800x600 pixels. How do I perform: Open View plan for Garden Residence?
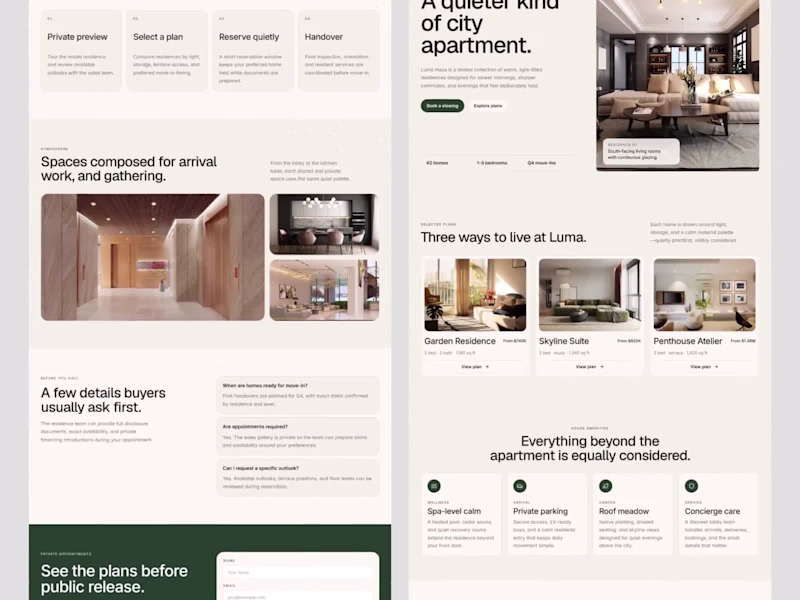(475, 367)
